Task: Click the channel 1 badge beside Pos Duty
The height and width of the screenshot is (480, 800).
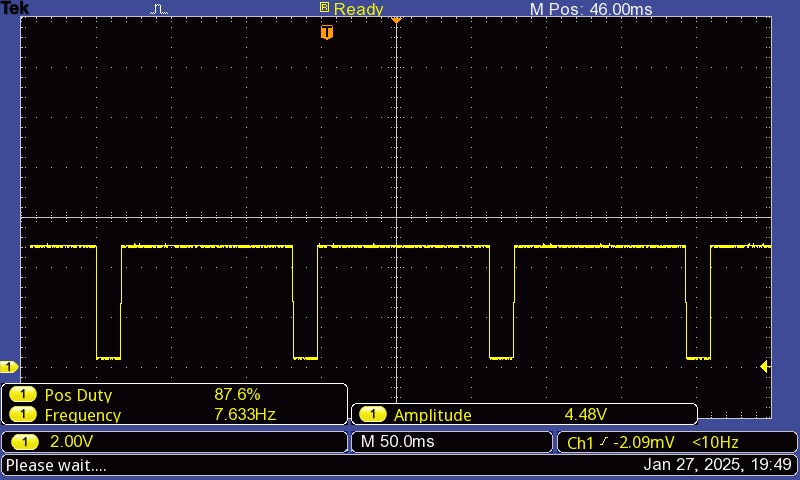Action: tap(22, 395)
